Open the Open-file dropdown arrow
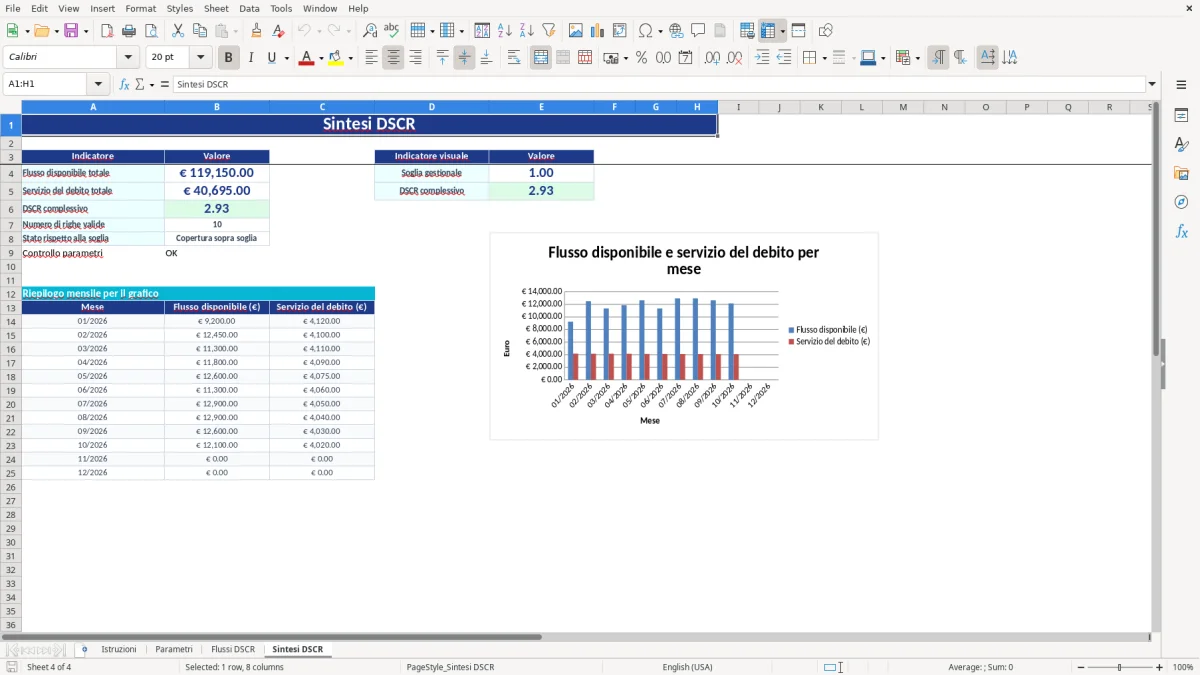The height and width of the screenshot is (675, 1200). pyautogui.click(x=56, y=31)
